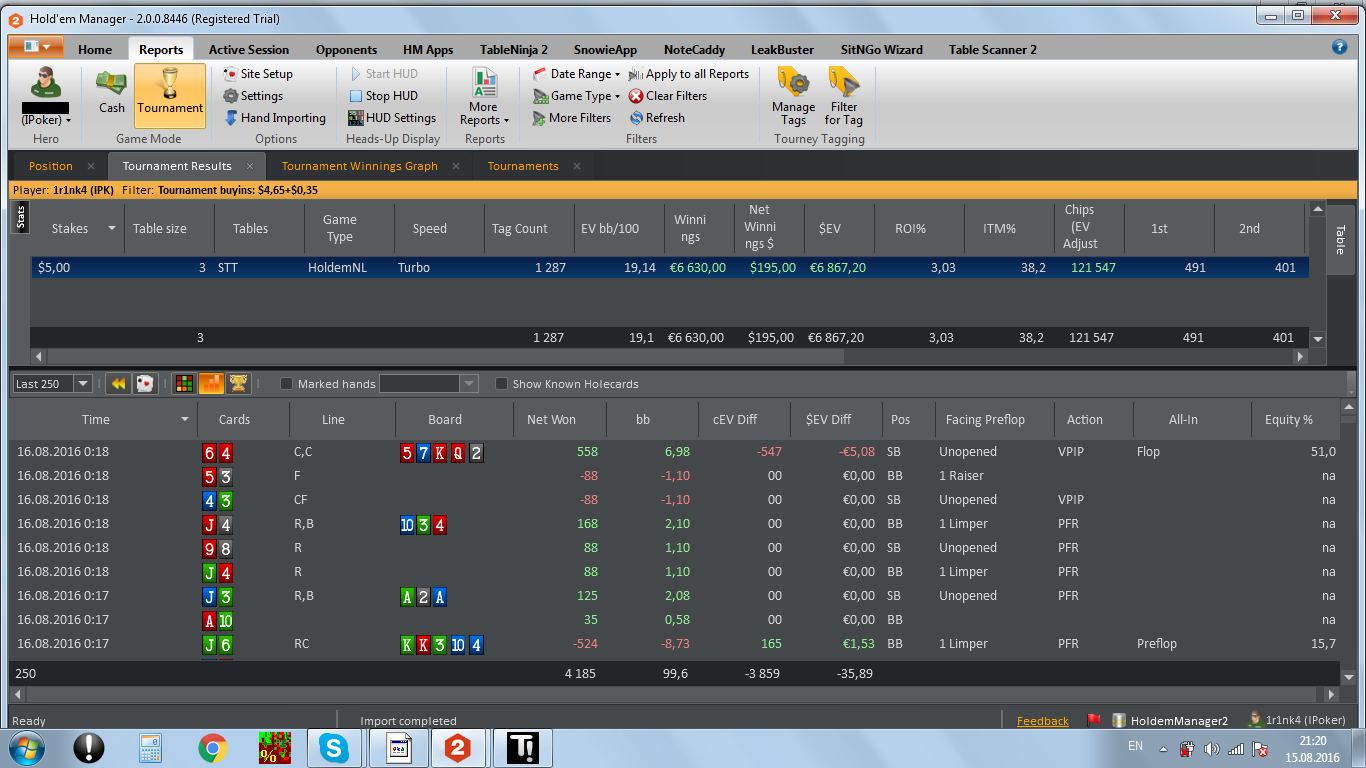Check Show Known Holecards
Screen dimensions: 1366x768
point(502,384)
